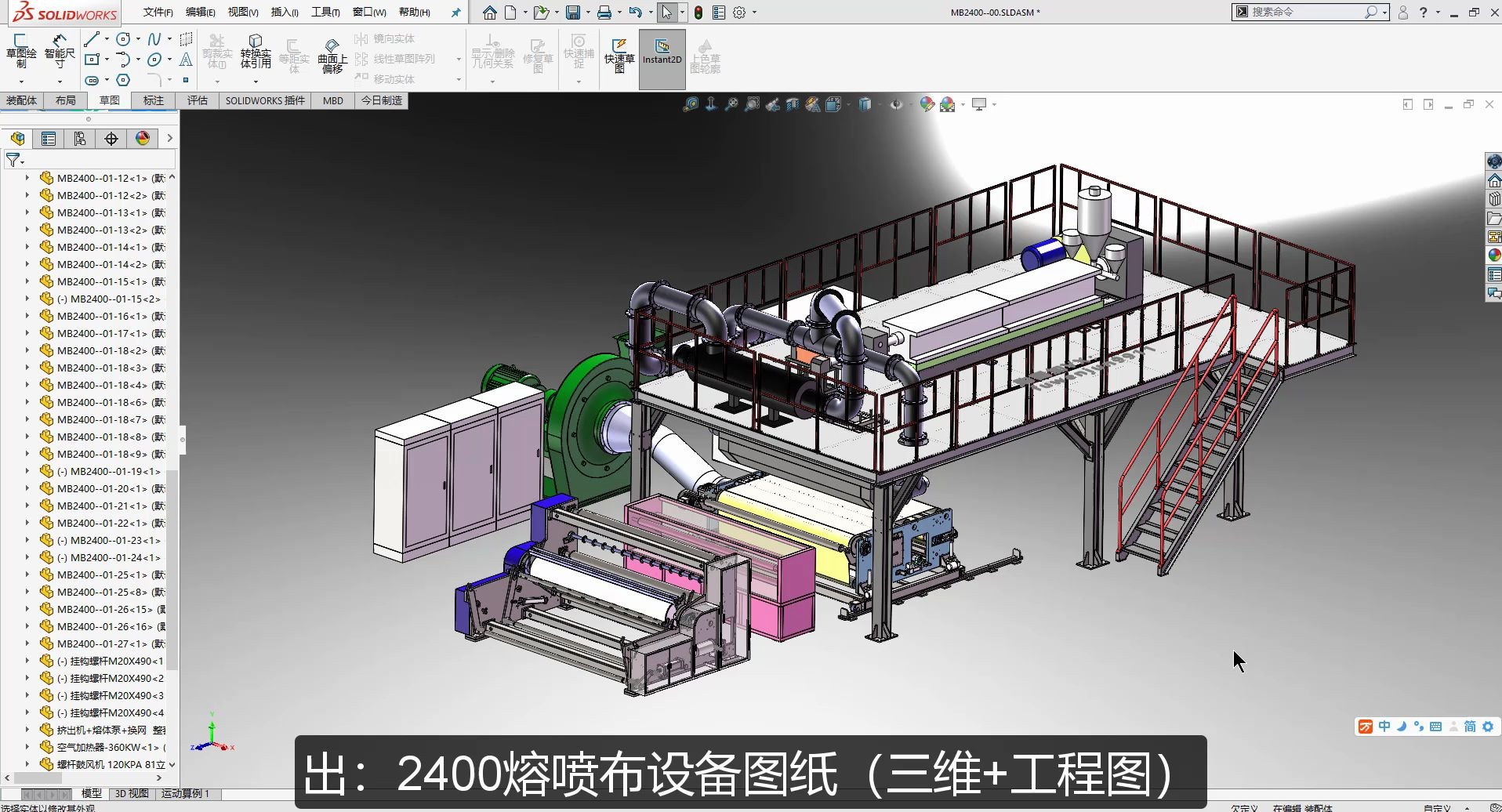This screenshot has width=1502, height=812.
Task: Click Convert Entities (转换实体引用)
Action: click(x=256, y=52)
